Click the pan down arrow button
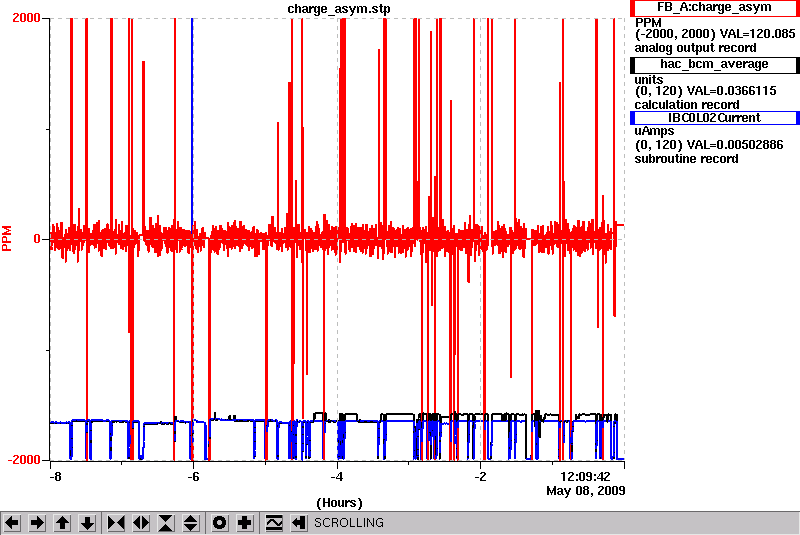Screen dimensions: 800x535 click(88, 523)
